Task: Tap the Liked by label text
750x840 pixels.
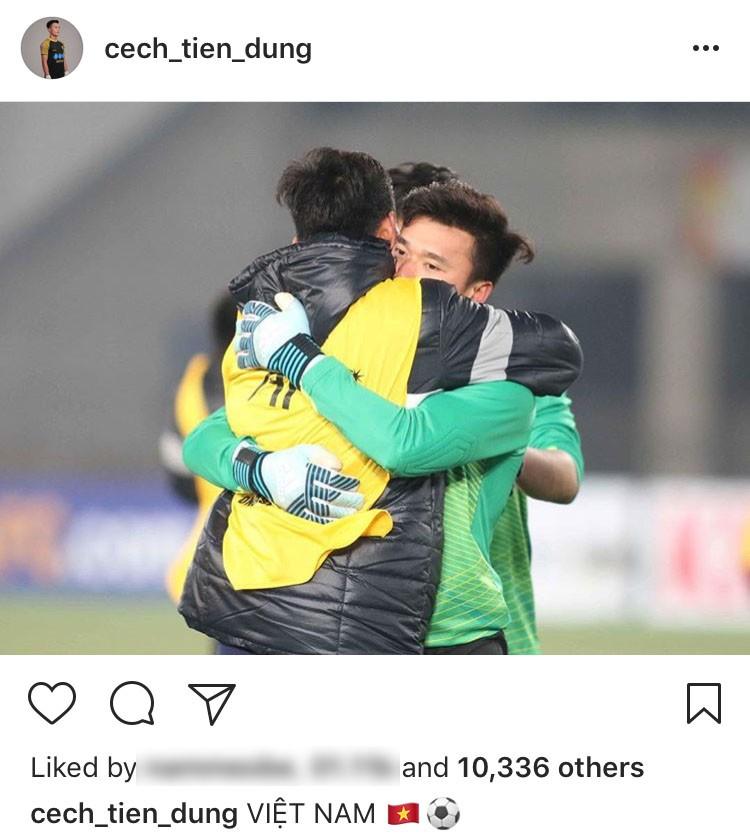Action: [84, 768]
